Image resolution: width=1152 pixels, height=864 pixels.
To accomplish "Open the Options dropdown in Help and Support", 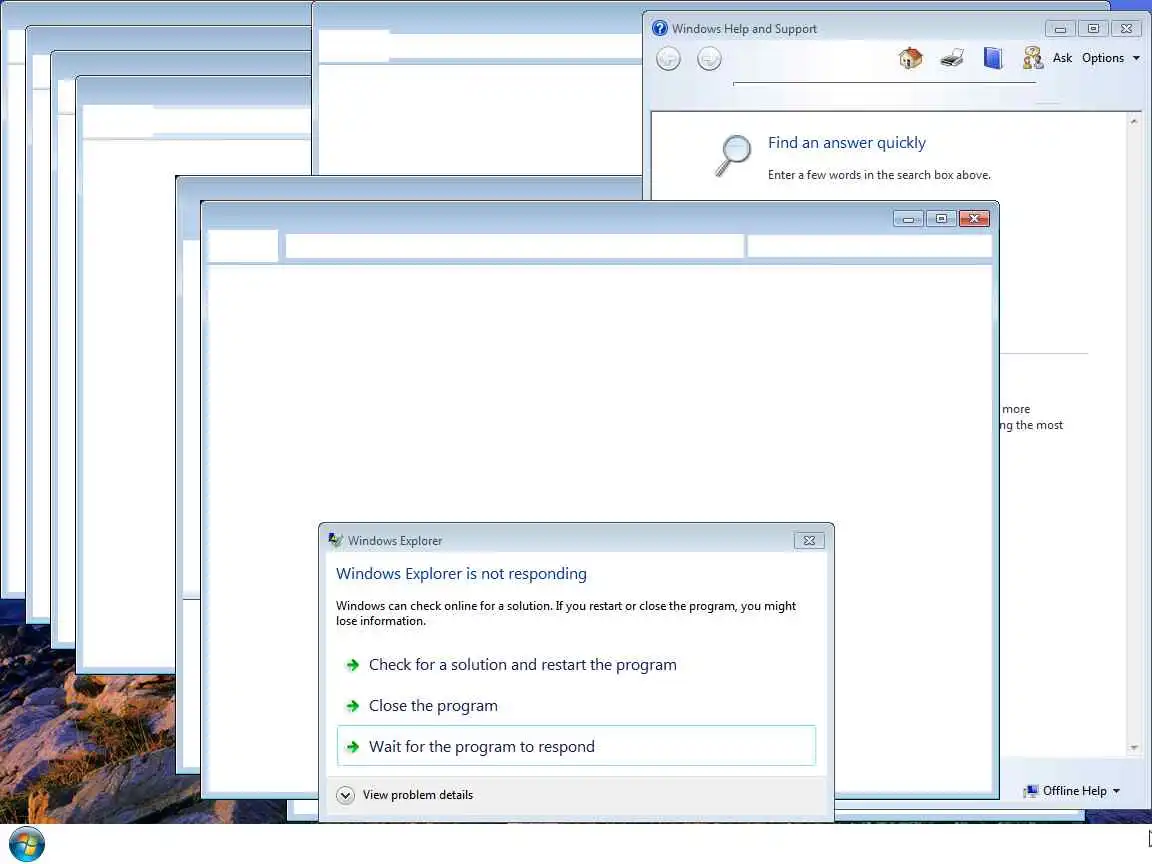I will (1110, 58).
